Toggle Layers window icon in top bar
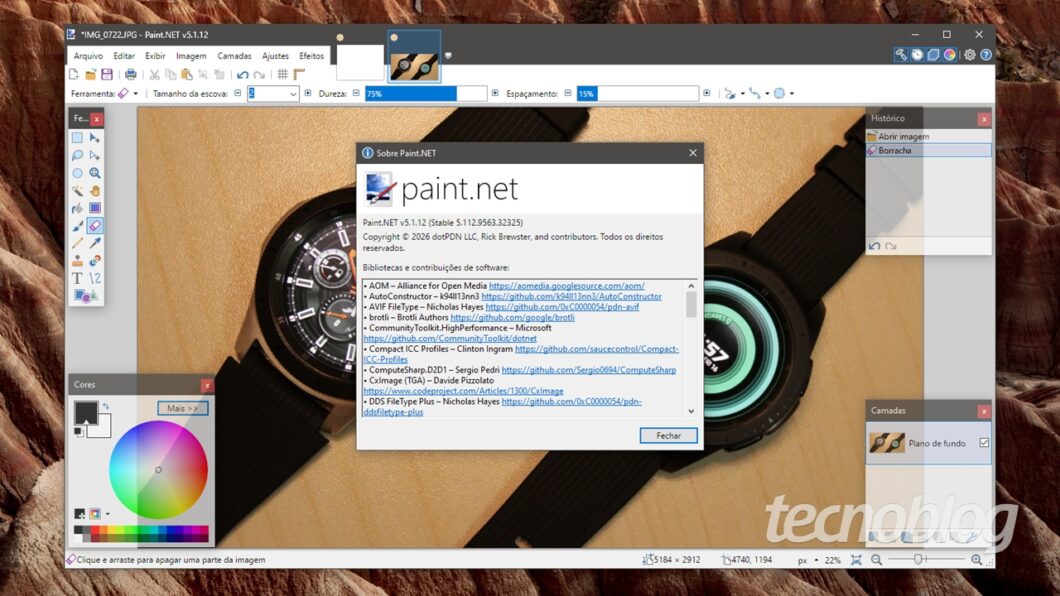Screen dimensions: 1060x596 934,55
